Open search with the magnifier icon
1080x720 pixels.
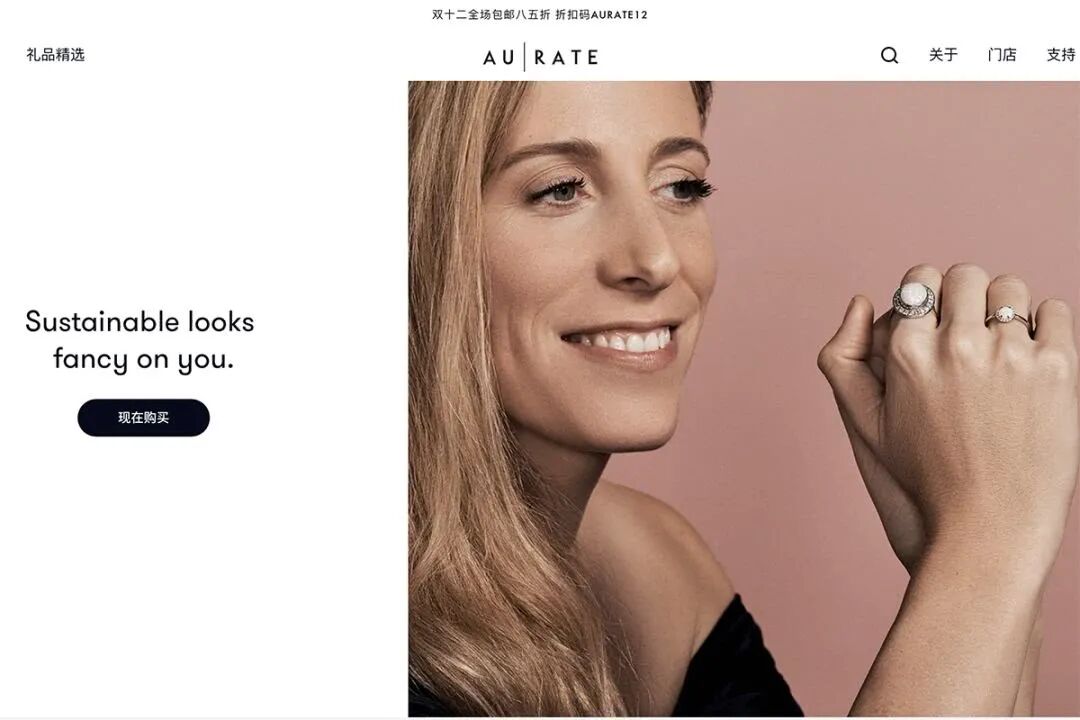tap(889, 55)
